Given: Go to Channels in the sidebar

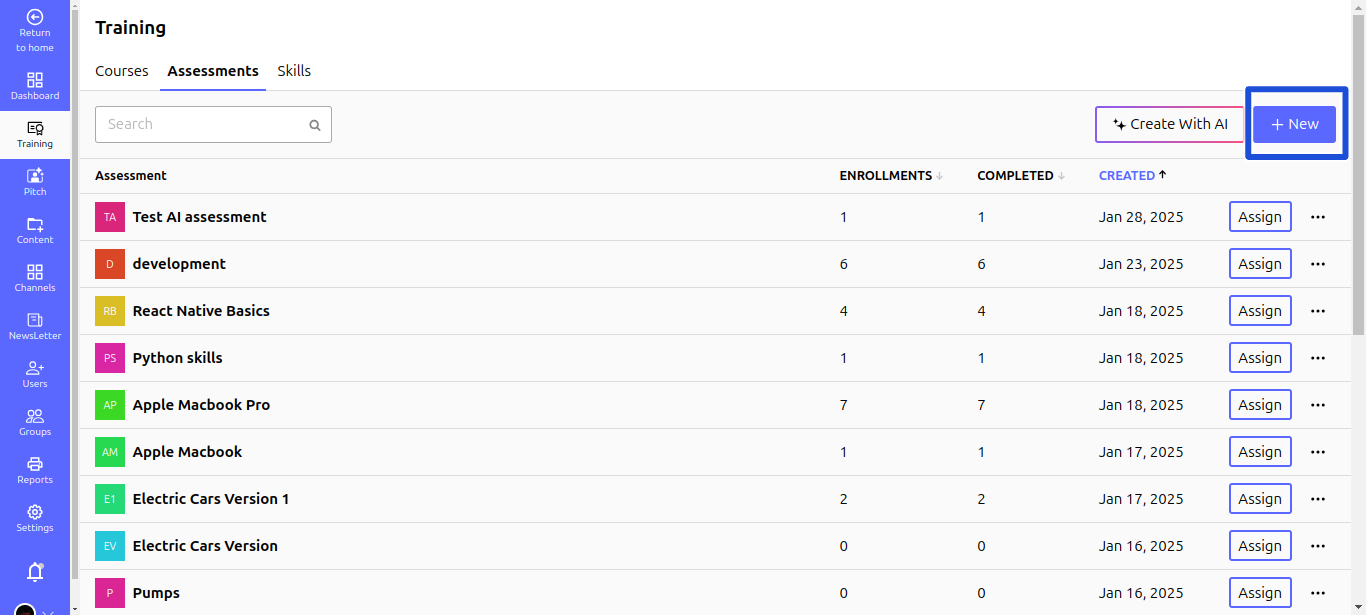Looking at the screenshot, I should (35, 272).
